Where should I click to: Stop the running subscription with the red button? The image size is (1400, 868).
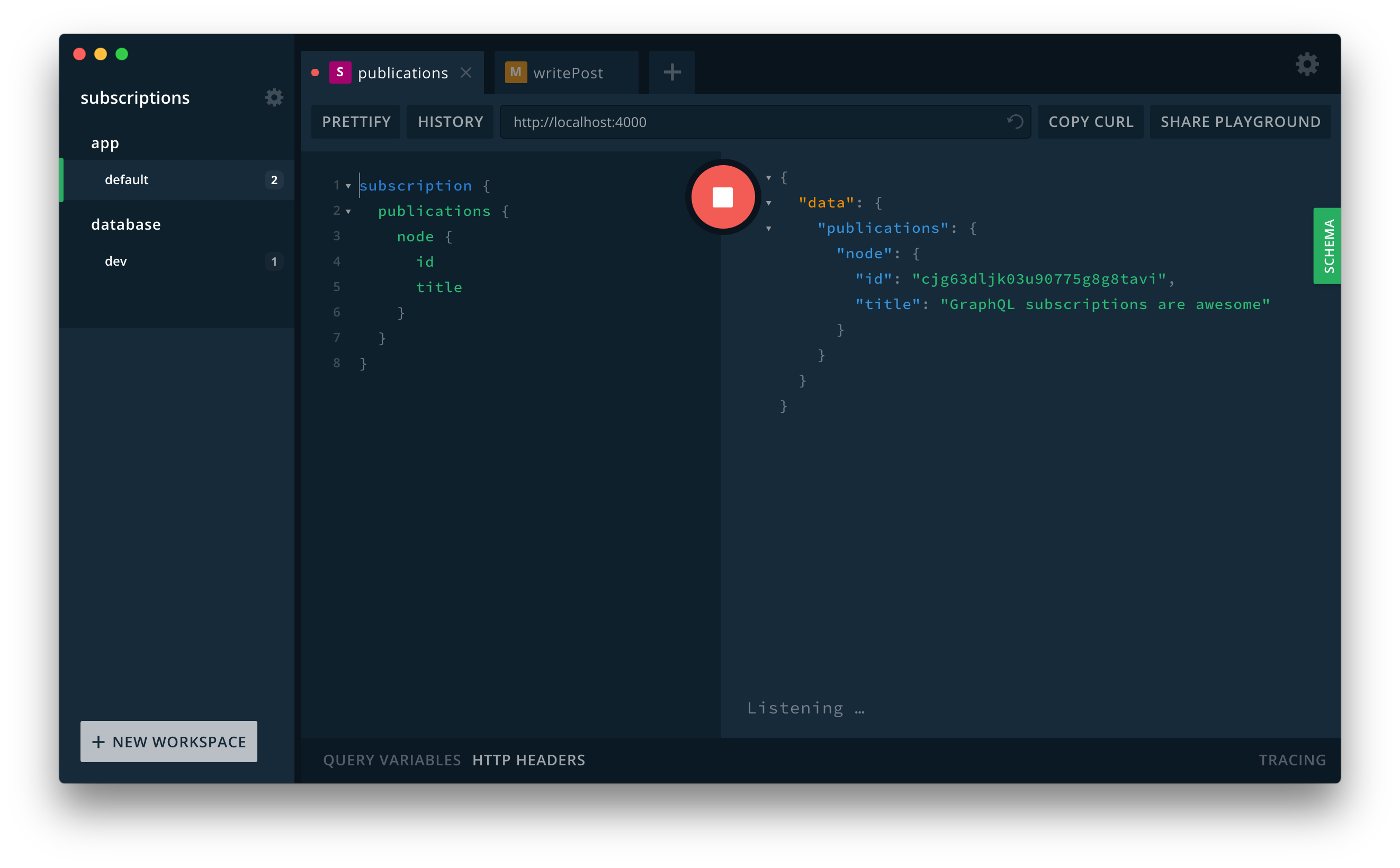[x=722, y=197]
